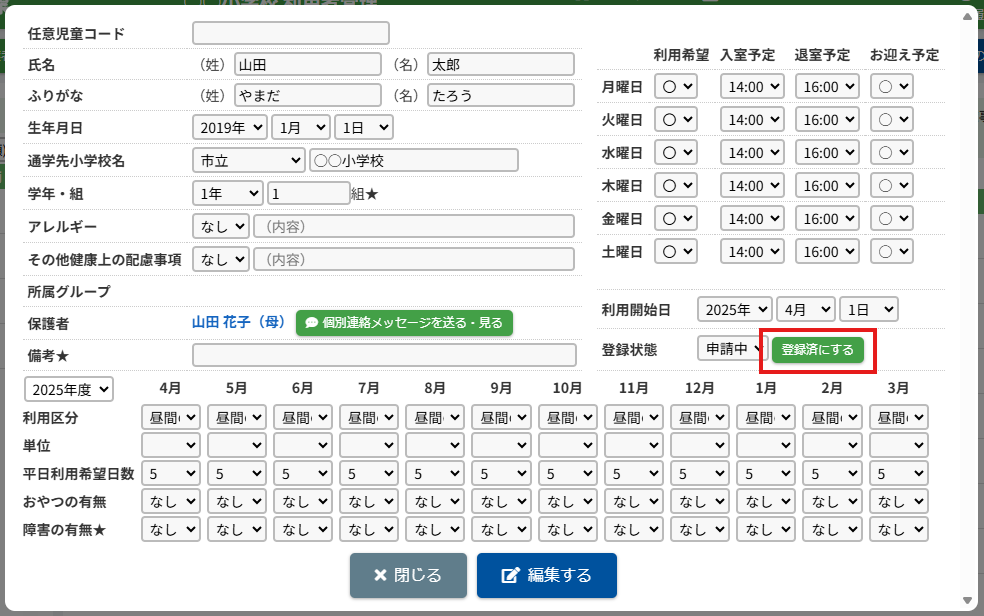Image resolution: width=984 pixels, height=616 pixels.
Task: Click the 任意児童コード input field
Action: click(x=290, y=34)
